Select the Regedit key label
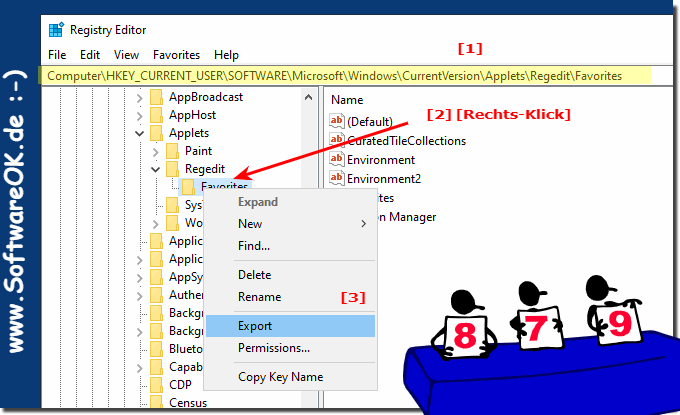Viewport: 680px width, 415px height. pos(205,169)
